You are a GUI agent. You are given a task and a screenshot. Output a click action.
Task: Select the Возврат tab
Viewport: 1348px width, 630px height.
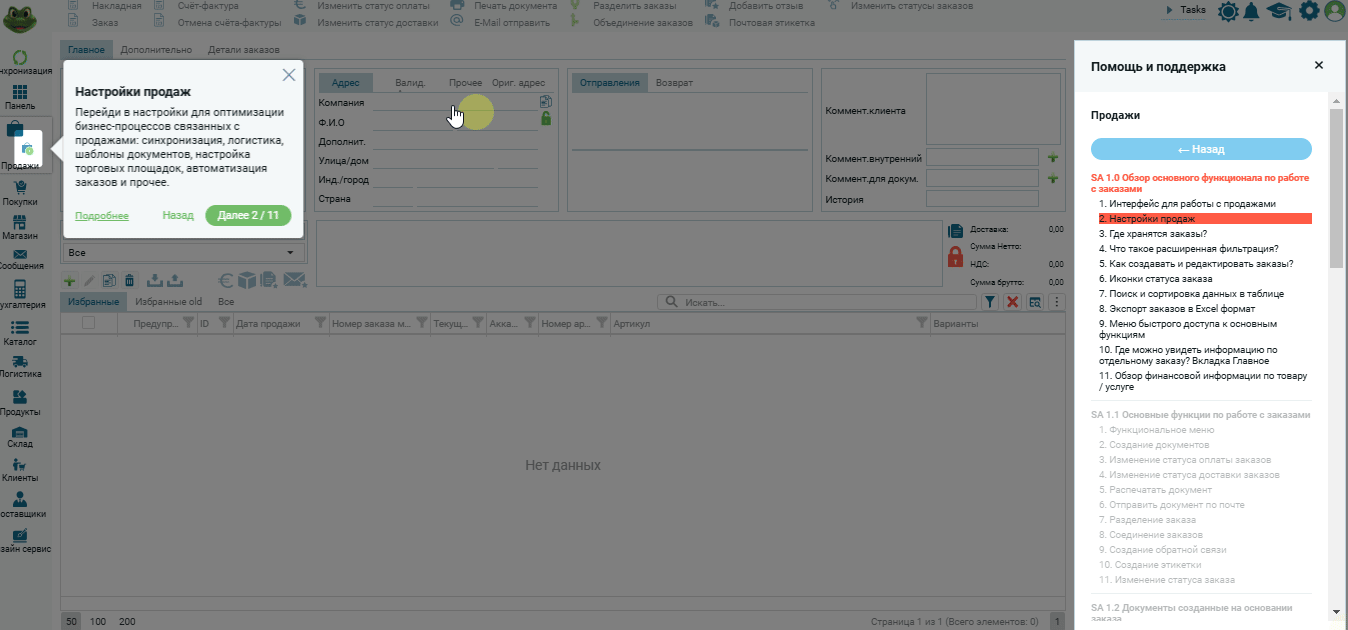pyautogui.click(x=673, y=83)
